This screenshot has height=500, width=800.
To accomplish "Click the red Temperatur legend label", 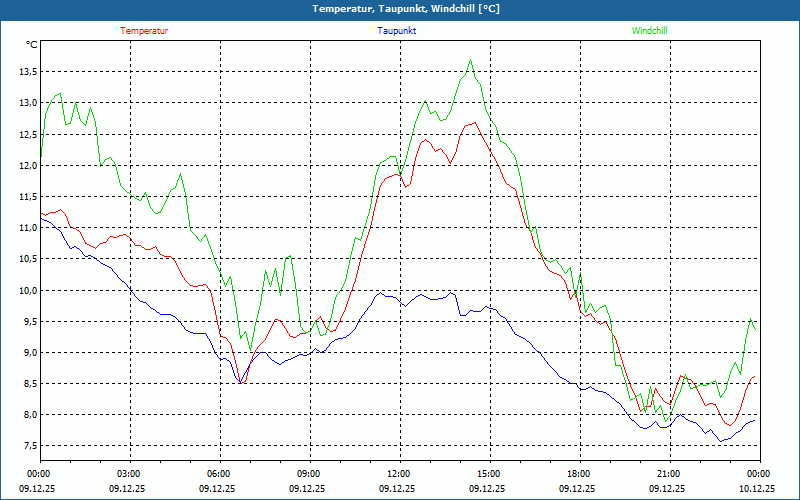I will 144,31.
